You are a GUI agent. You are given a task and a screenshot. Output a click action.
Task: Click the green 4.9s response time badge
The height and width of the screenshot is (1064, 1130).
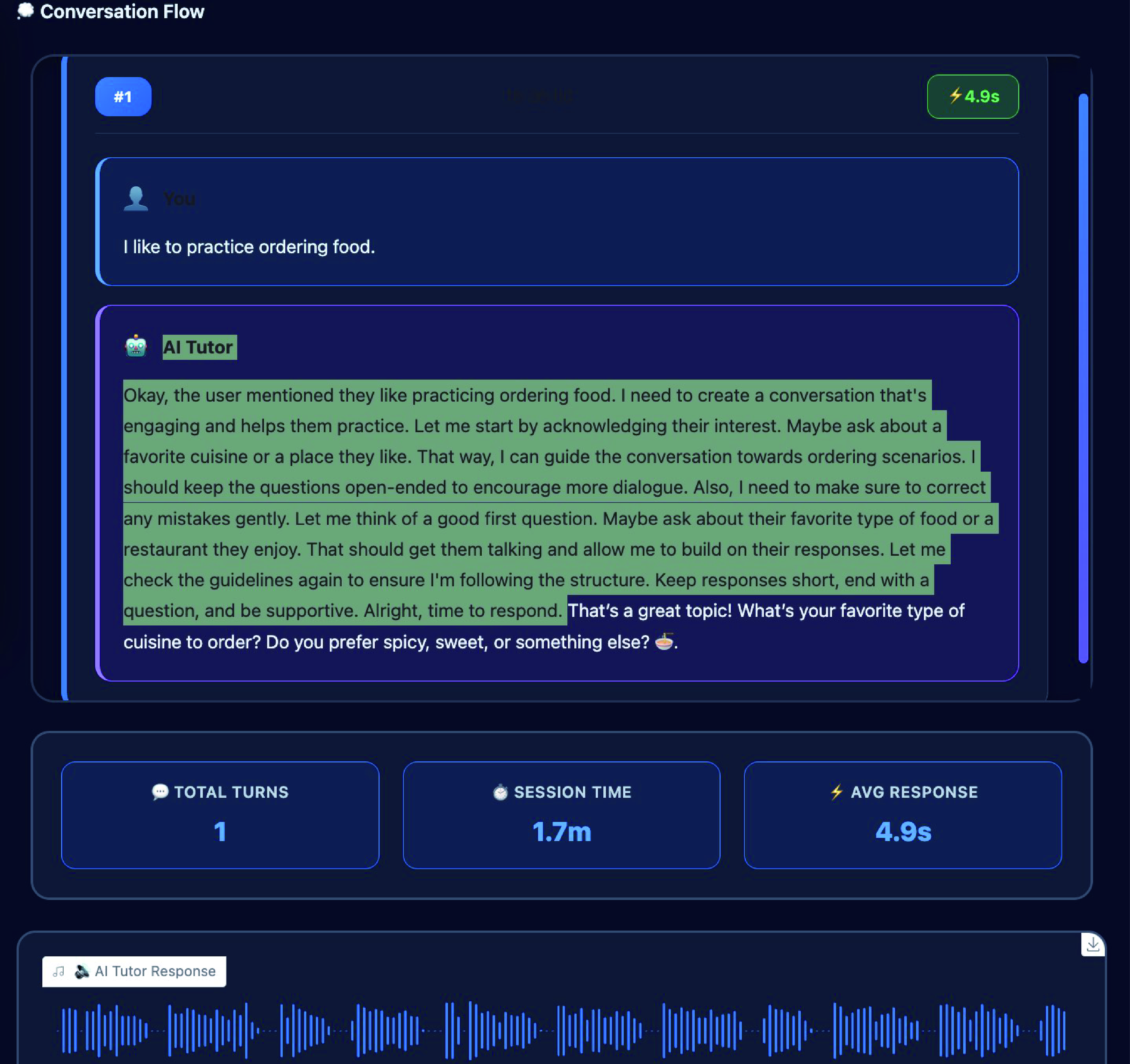(x=972, y=97)
